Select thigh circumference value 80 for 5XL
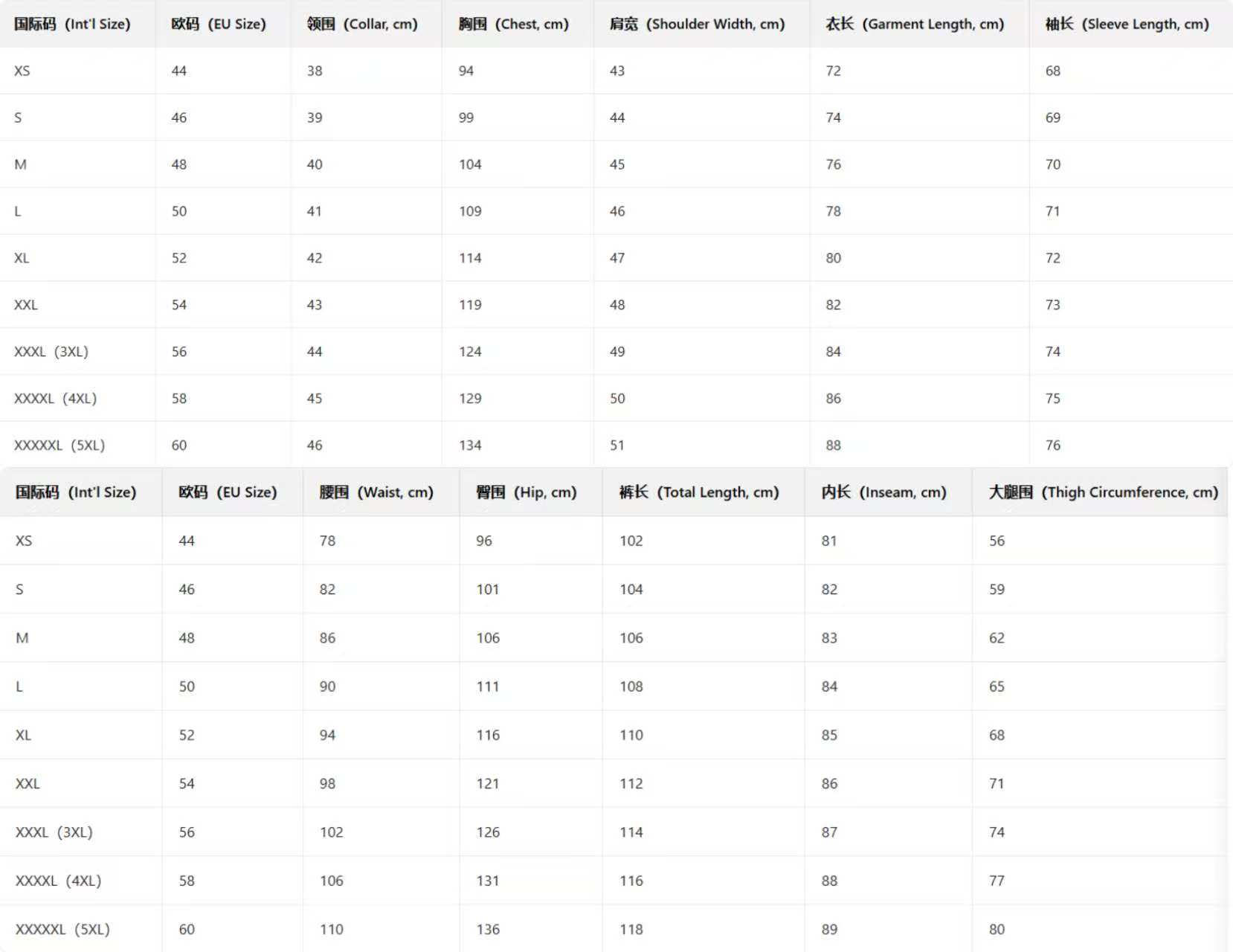Viewport: 1233px width, 952px height. pos(997,930)
